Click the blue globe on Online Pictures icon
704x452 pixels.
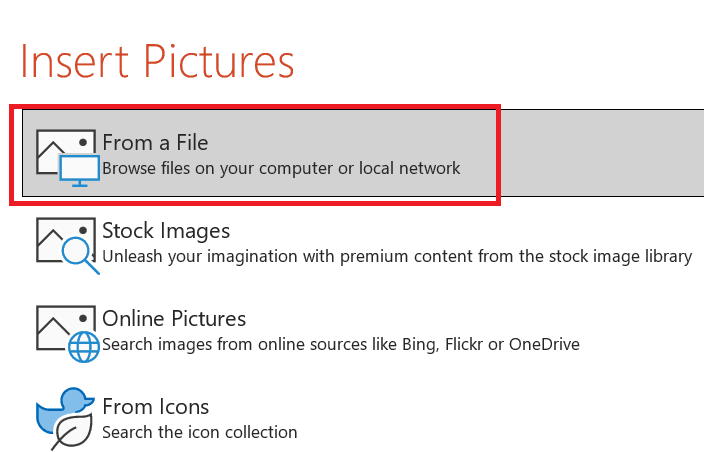click(84, 347)
